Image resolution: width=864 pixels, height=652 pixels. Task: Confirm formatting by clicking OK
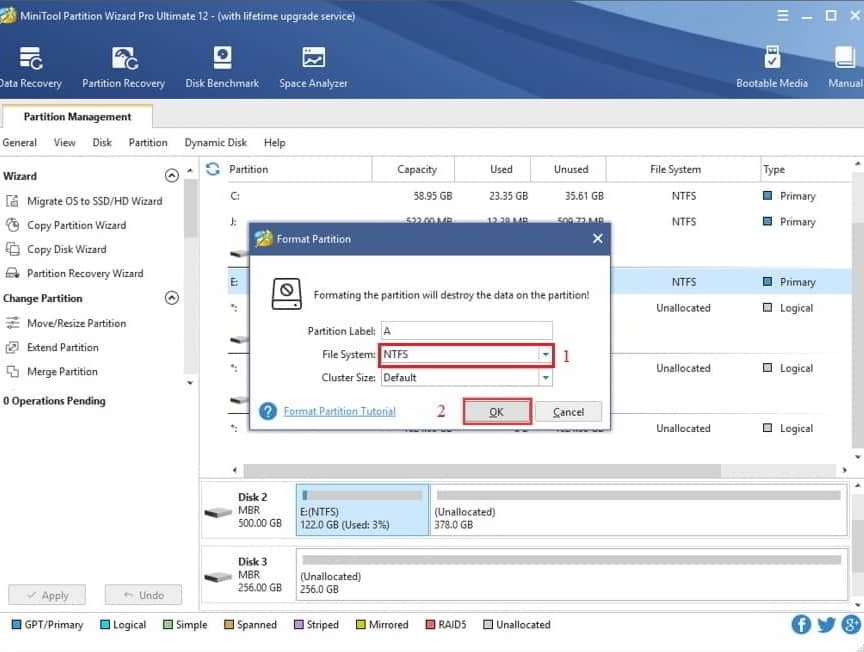pos(497,411)
